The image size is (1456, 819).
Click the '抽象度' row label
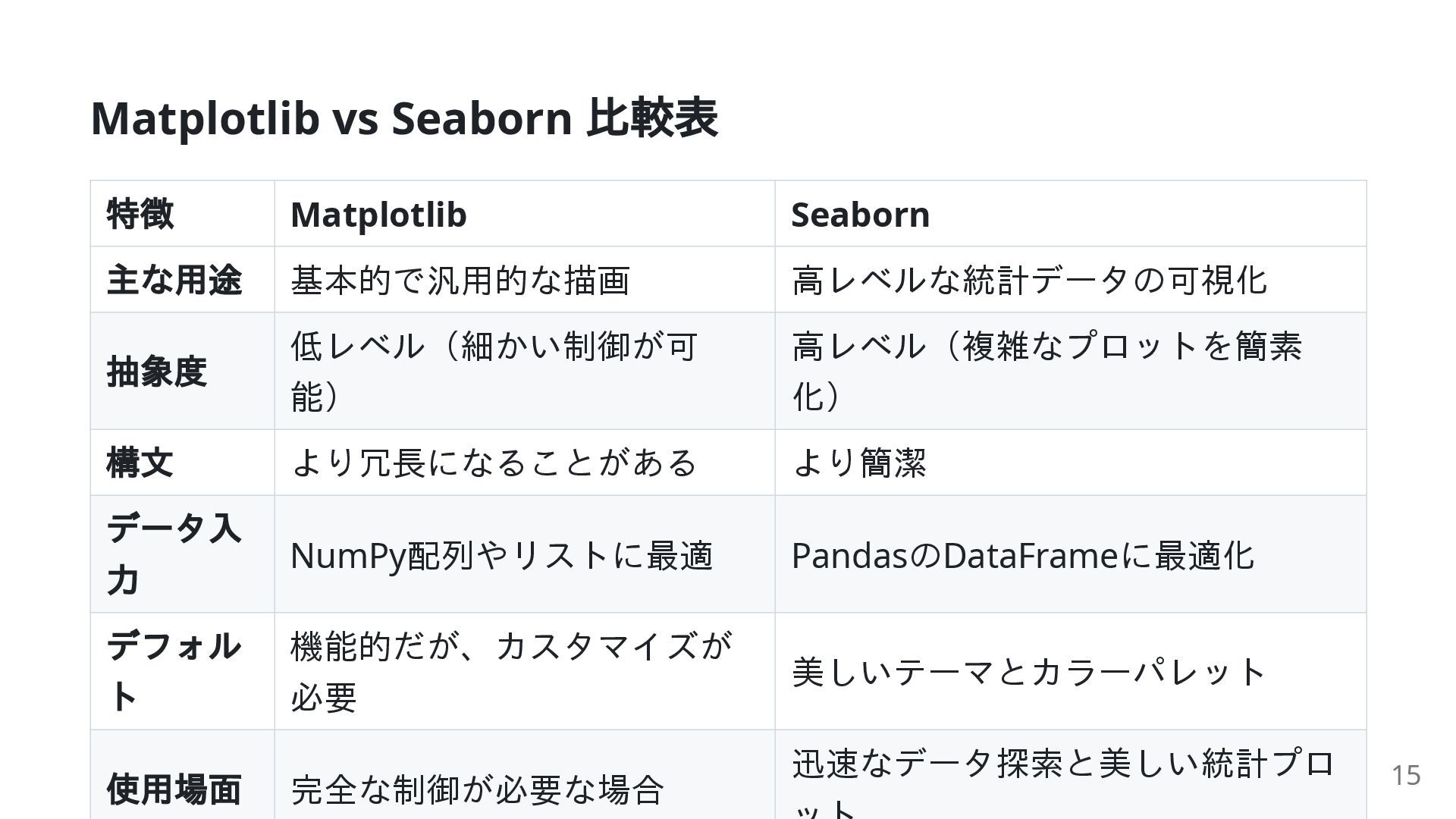[157, 372]
